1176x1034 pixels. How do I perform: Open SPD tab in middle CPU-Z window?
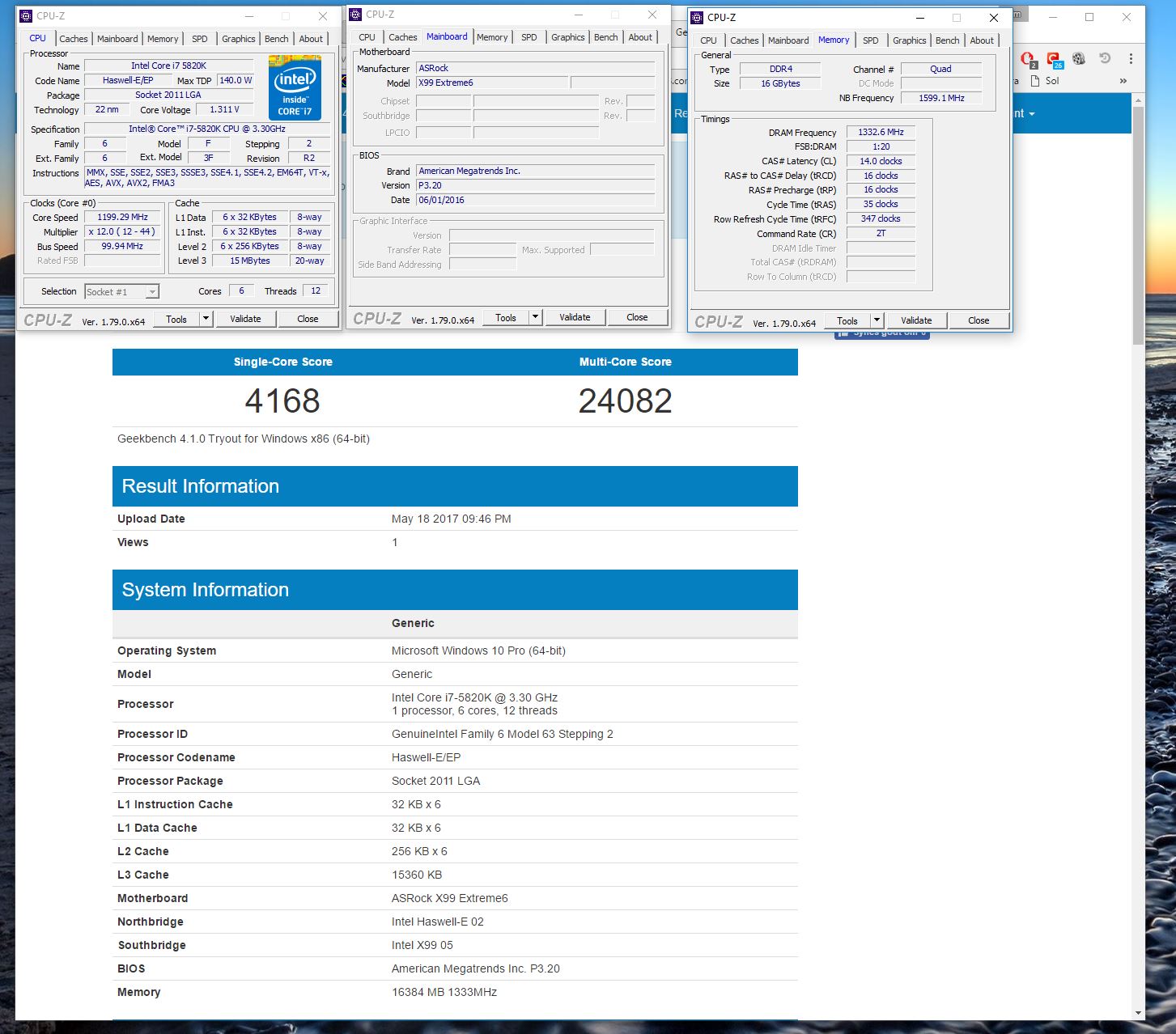click(x=529, y=37)
